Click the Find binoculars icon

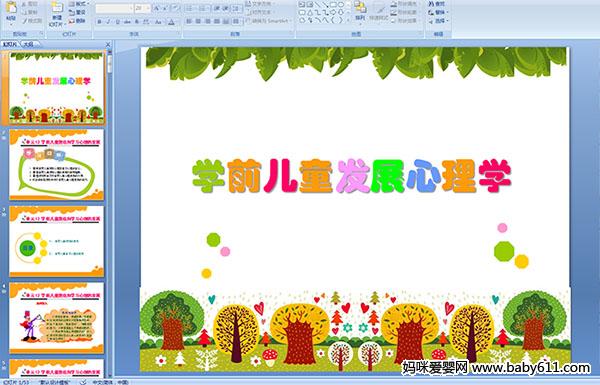[x=431, y=4]
